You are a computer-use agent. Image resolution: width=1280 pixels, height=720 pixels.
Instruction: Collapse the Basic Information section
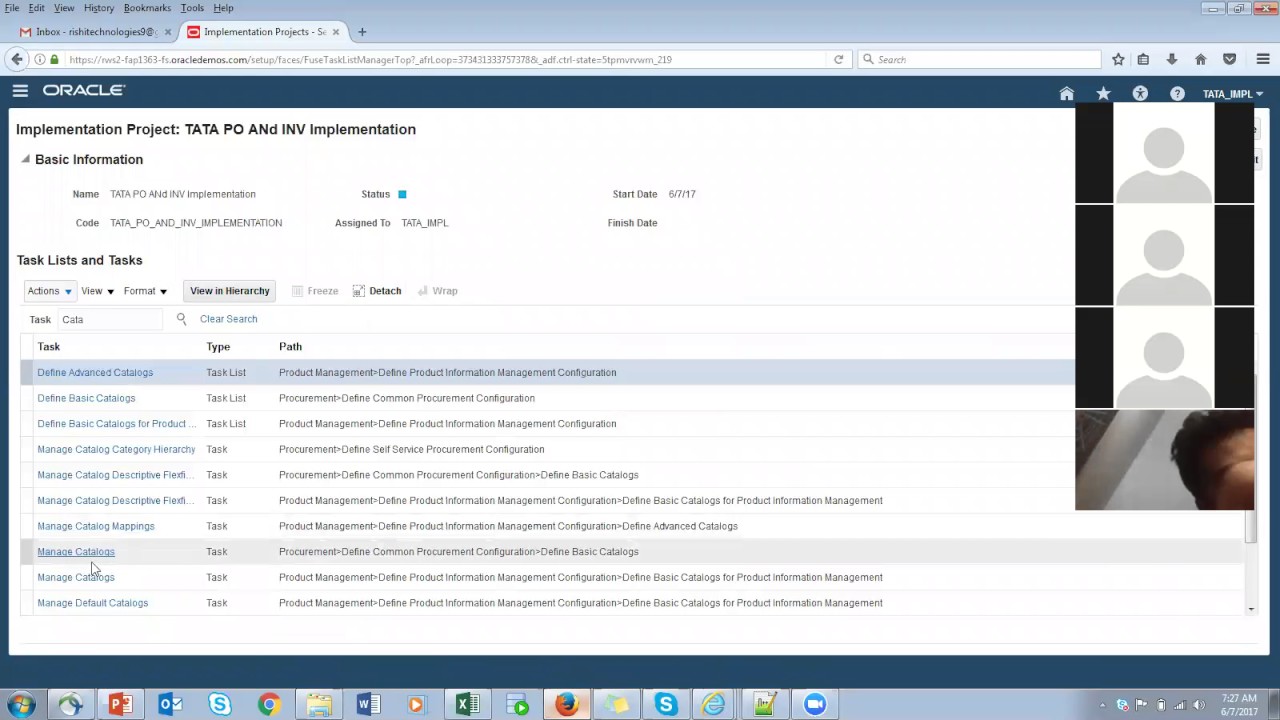click(25, 159)
